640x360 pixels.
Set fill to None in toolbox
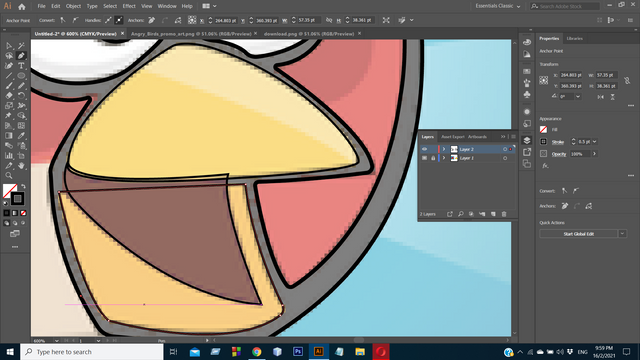pyautogui.click(x=23, y=213)
